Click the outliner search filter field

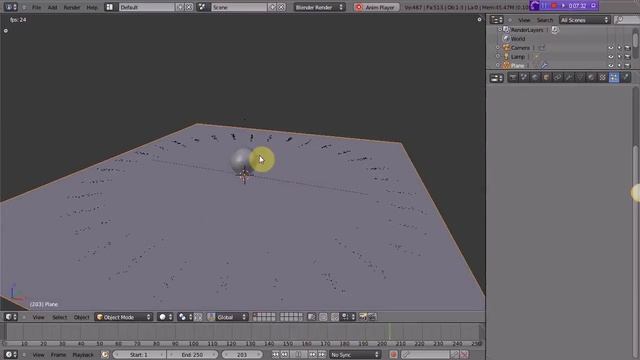tap(627, 20)
